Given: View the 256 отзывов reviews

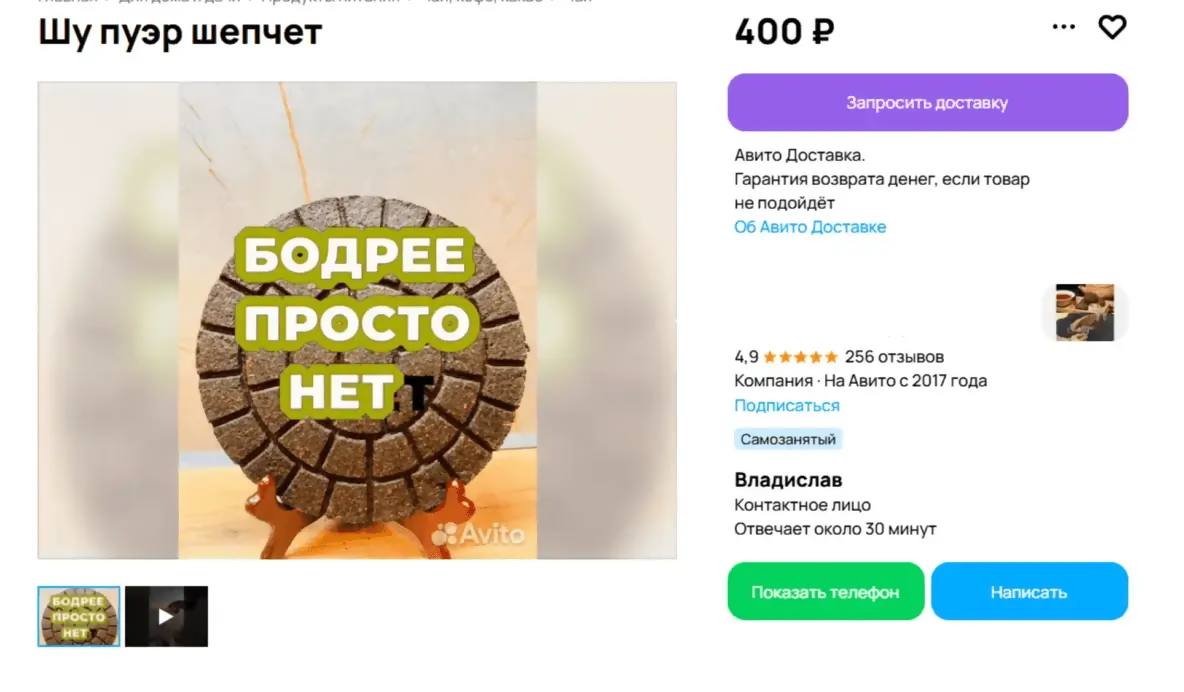Looking at the screenshot, I should point(894,357).
